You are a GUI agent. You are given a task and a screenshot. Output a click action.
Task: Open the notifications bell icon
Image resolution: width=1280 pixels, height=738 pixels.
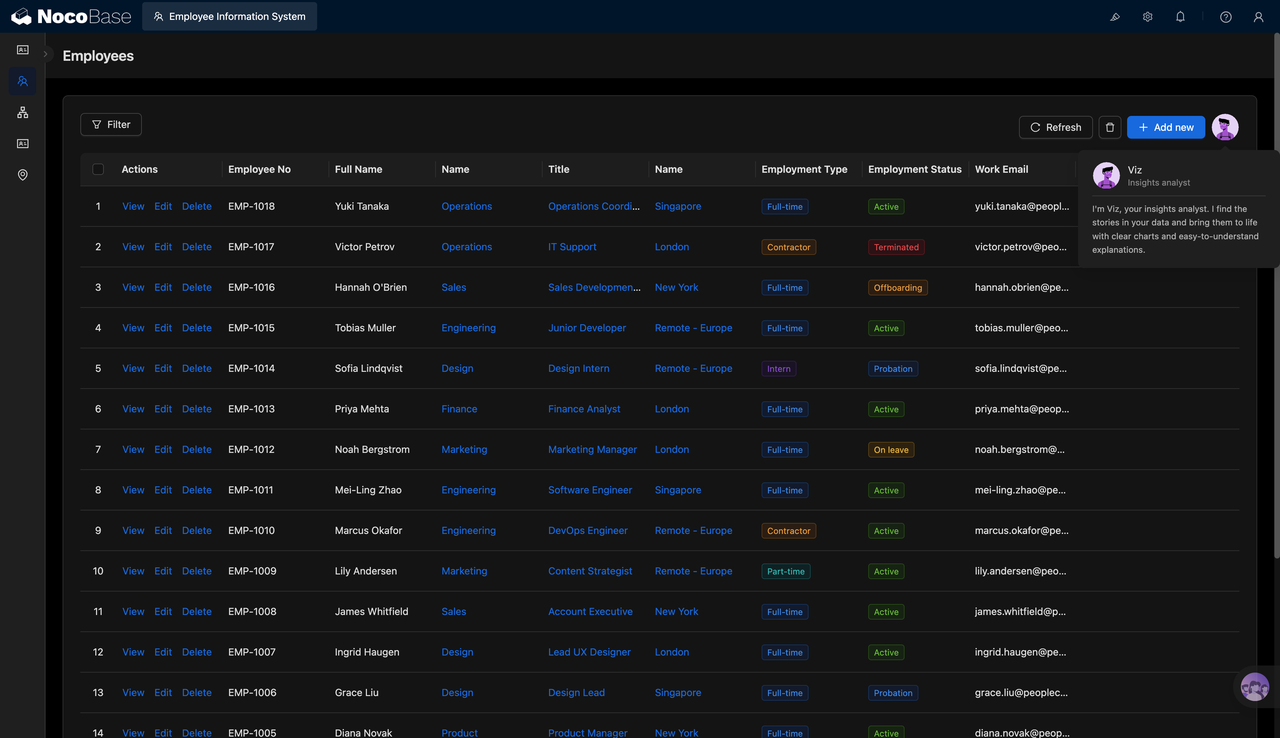coord(1180,17)
